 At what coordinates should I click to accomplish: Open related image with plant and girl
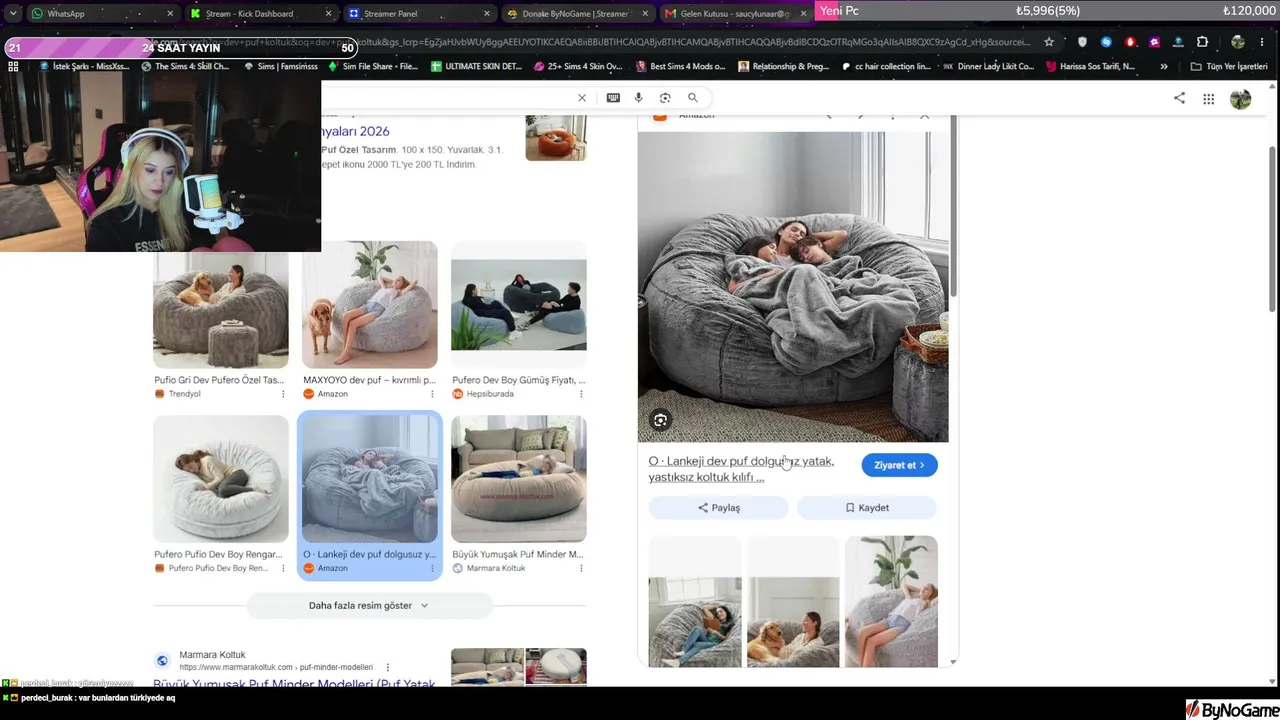[x=891, y=601]
